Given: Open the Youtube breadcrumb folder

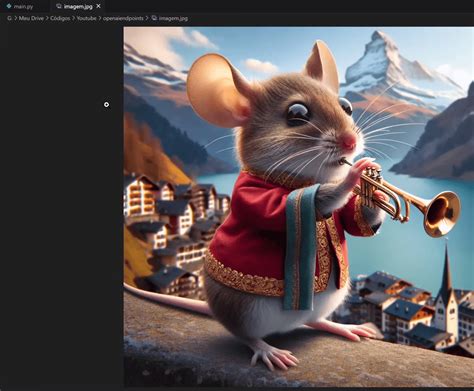Looking at the screenshot, I should 87,18.
